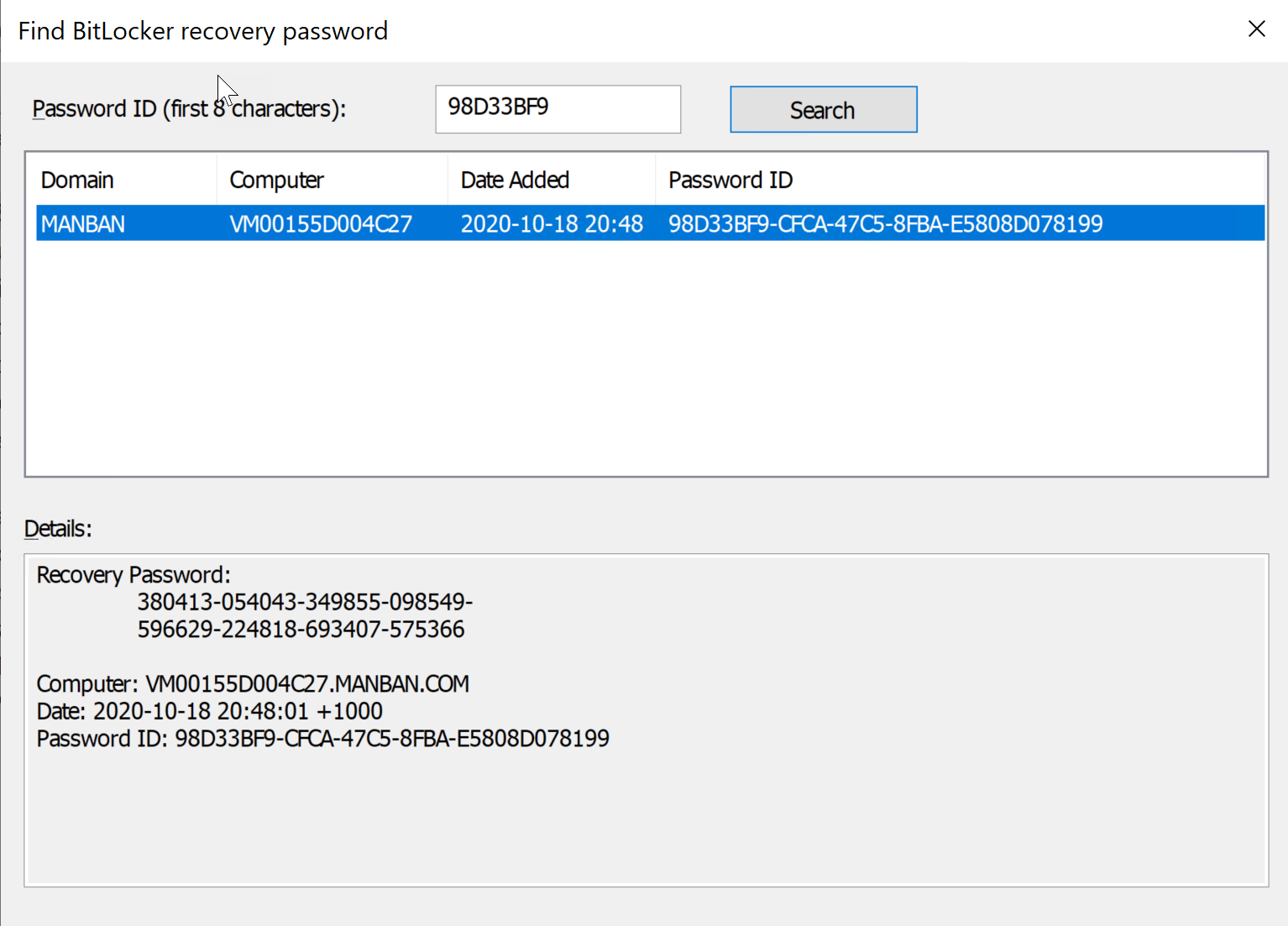Click the Computer line in Details
The height and width of the screenshot is (926, 1288).
[253, 684]
